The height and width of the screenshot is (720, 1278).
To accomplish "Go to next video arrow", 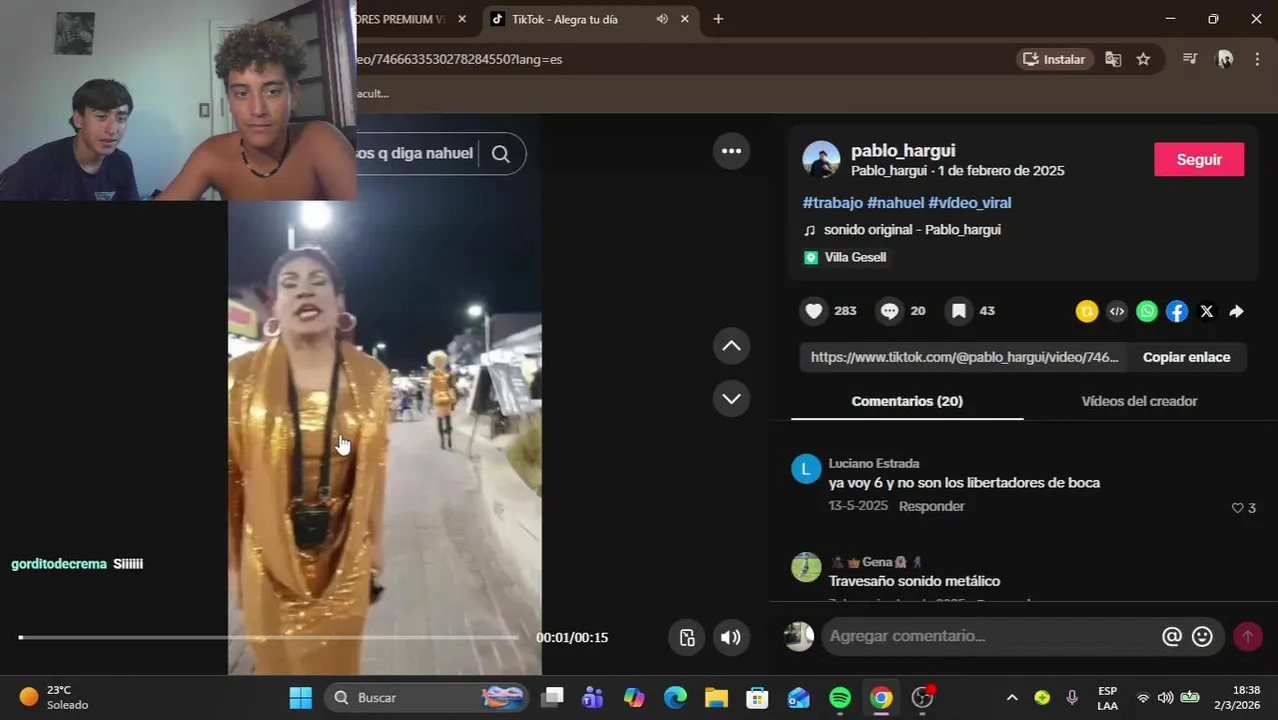I will click(731, 399).
